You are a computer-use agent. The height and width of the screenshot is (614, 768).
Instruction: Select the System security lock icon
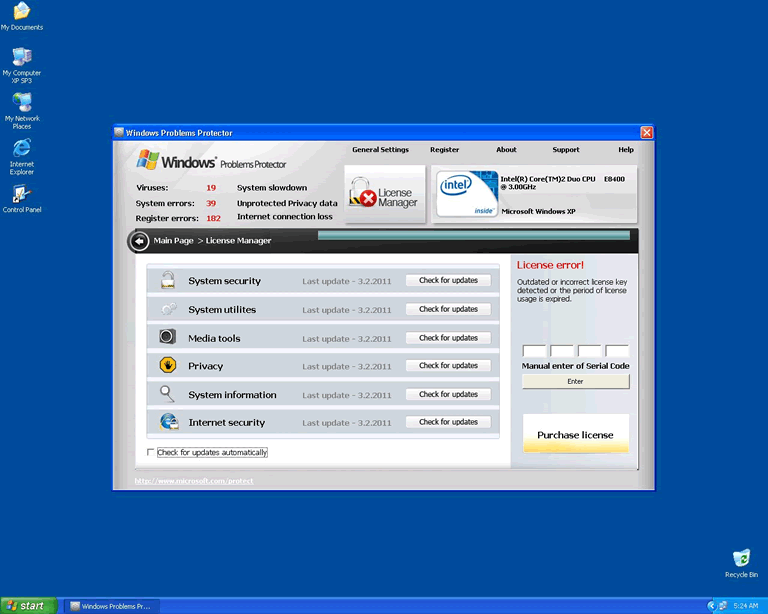point(168,281)
